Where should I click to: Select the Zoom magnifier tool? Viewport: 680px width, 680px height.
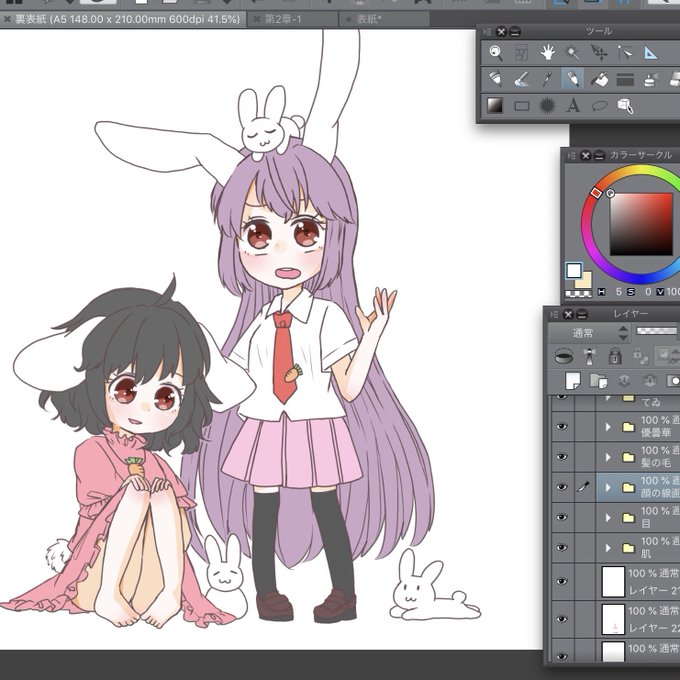[496, 53]
